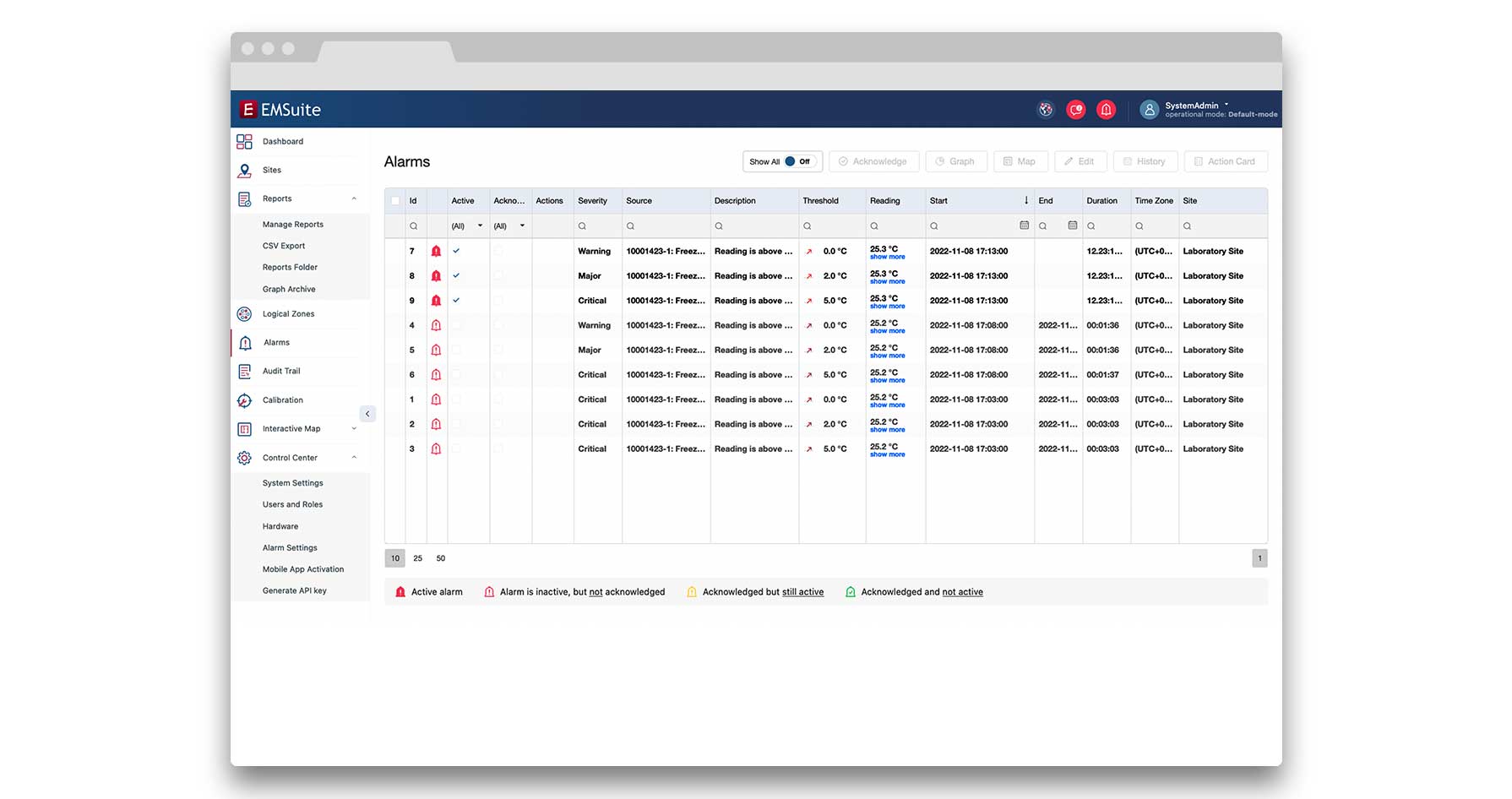Click active alarm bell icon for Id 9
Screen dimensions: 1512x799
click(436, 301)
